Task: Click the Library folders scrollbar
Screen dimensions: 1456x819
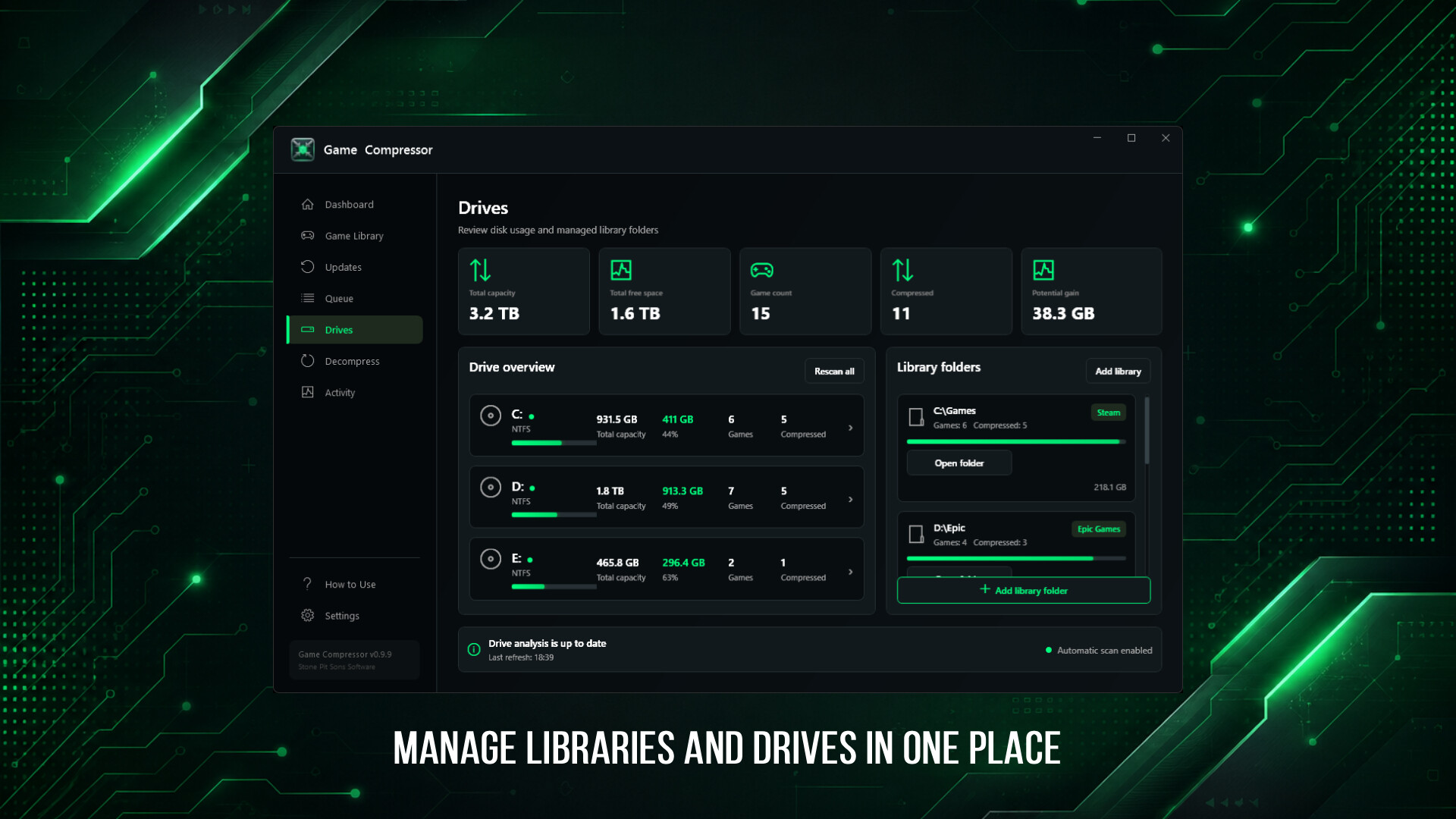Action: point(1147,430)
